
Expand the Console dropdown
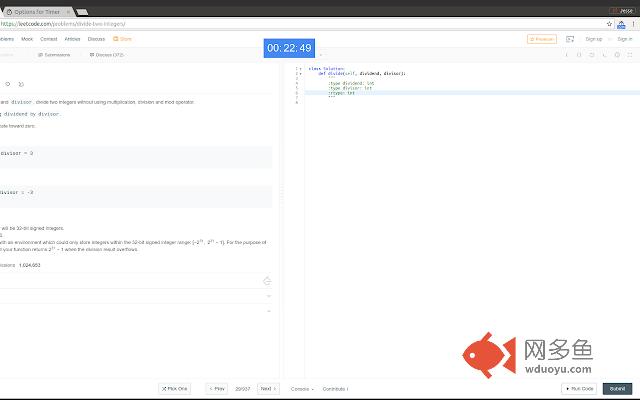coord(302,388)
